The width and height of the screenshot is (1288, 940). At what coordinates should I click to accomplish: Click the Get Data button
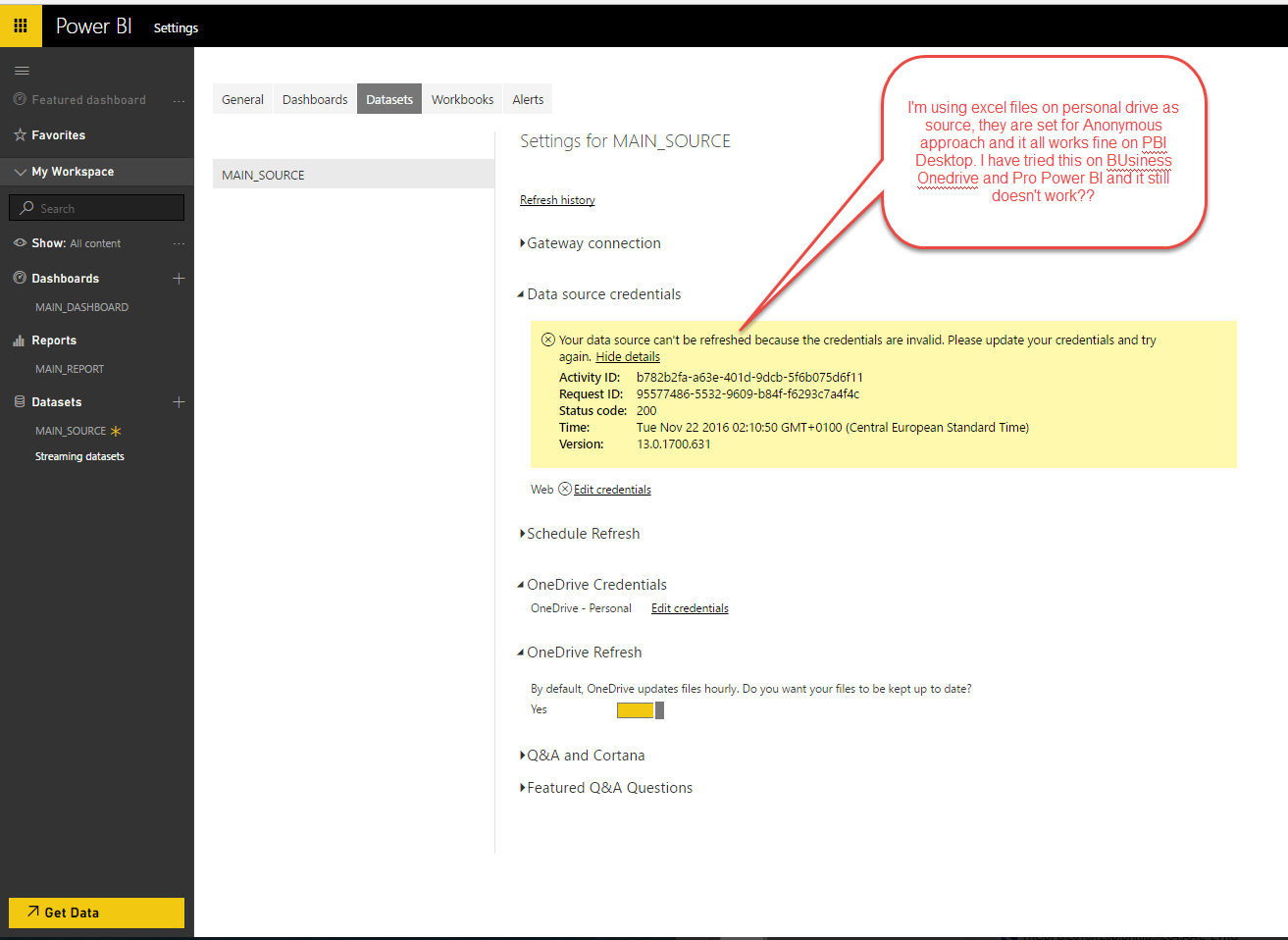[x=96, y=913]
